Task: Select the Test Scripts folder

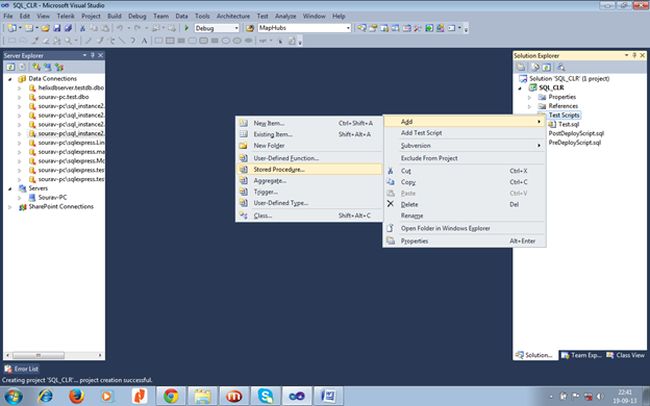Action: (564, 115)
